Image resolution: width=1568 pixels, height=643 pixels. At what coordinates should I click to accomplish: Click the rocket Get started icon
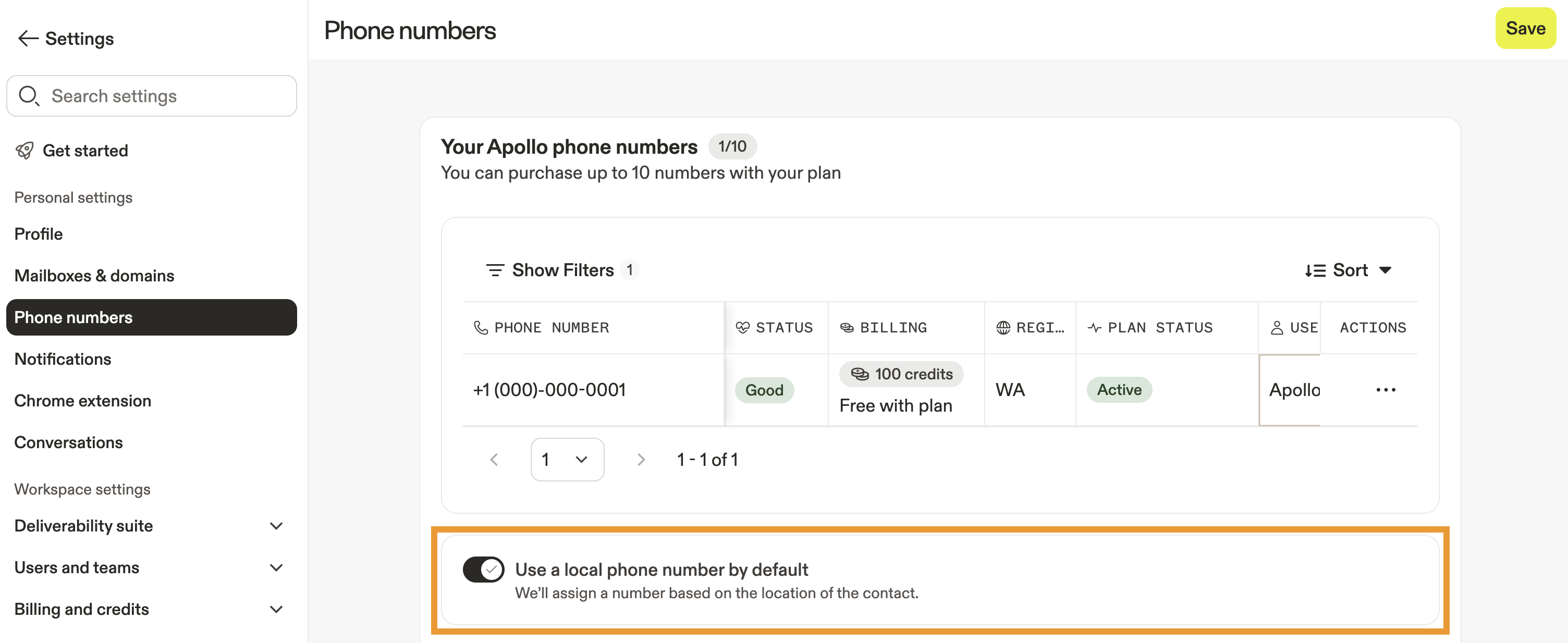pyautogui.click(x=24, y=150)
